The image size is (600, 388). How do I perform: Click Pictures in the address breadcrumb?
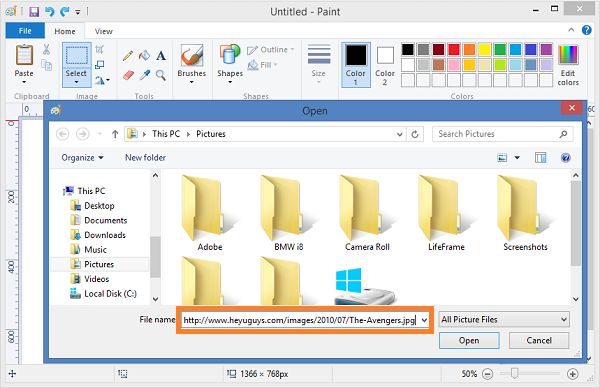[211, 134]
